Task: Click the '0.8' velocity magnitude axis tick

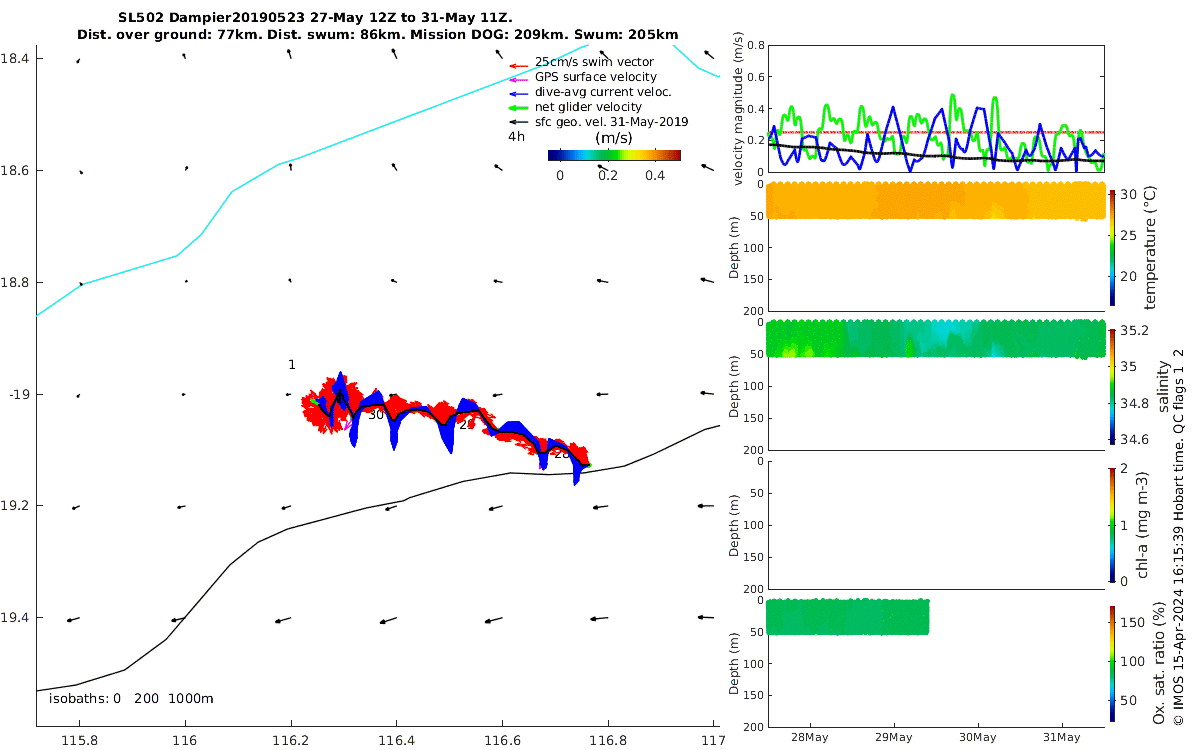Action: click(x=753, y=46)
